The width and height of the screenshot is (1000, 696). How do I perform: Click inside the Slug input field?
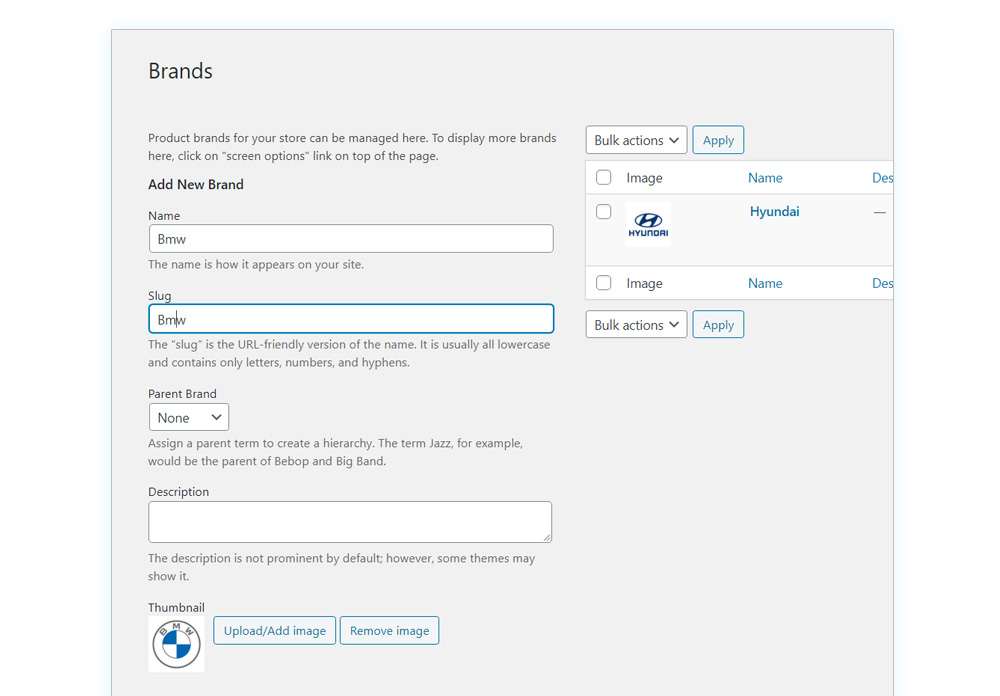coord(351,319)
